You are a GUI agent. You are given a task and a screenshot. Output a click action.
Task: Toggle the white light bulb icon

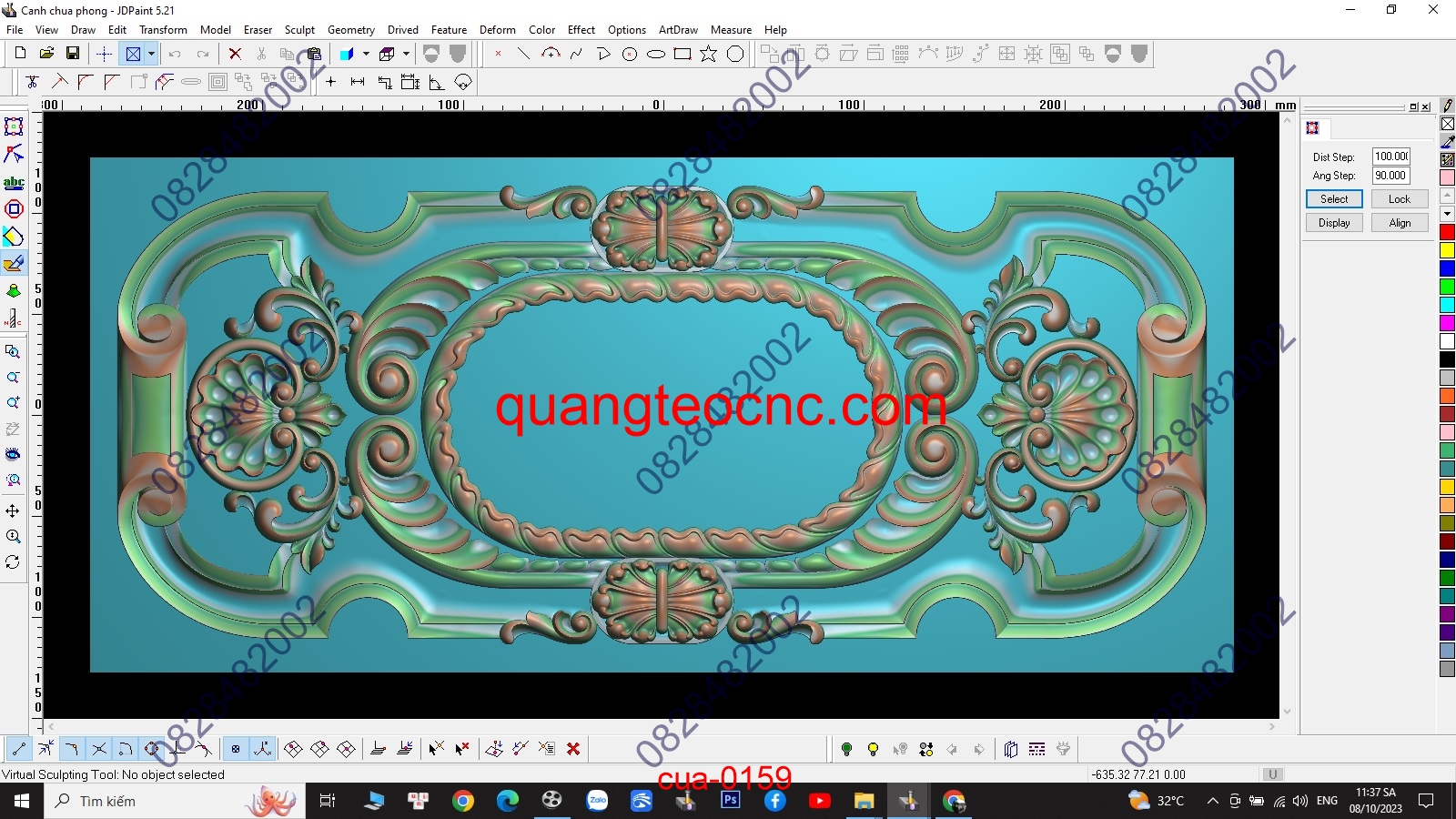pyautogui.click(x=903, y=749)
